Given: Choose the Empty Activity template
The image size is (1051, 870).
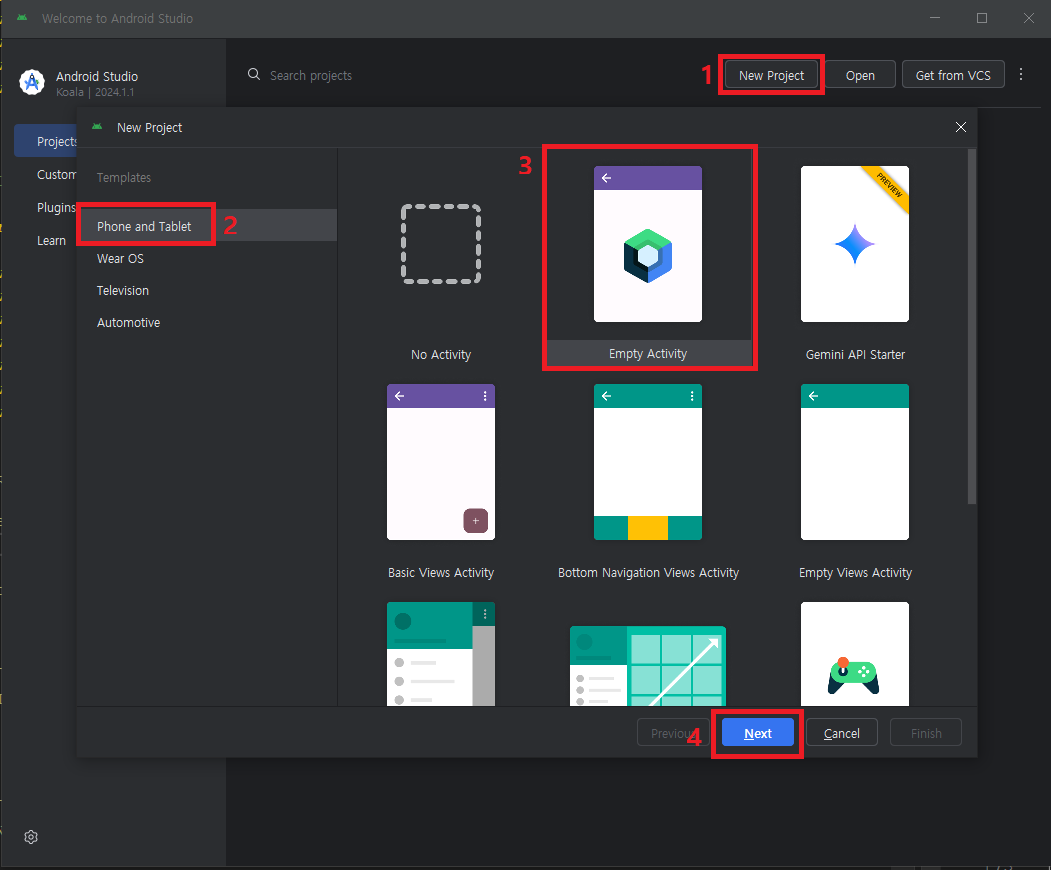Looking at the screenshot, I should (647, 244).
